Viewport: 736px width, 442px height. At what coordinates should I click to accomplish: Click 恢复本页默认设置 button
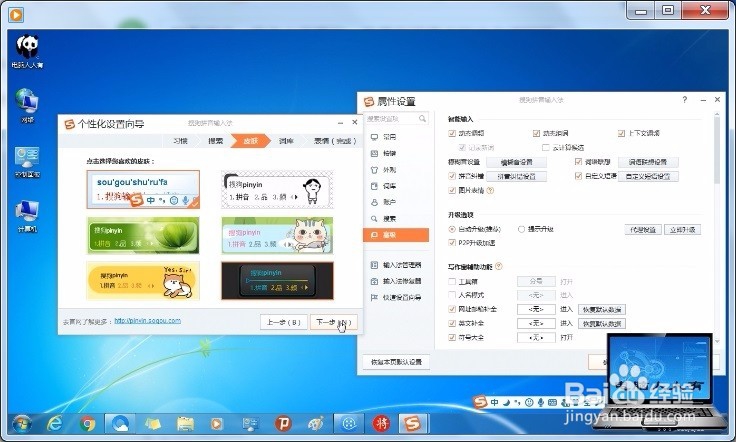click(396, 362)
